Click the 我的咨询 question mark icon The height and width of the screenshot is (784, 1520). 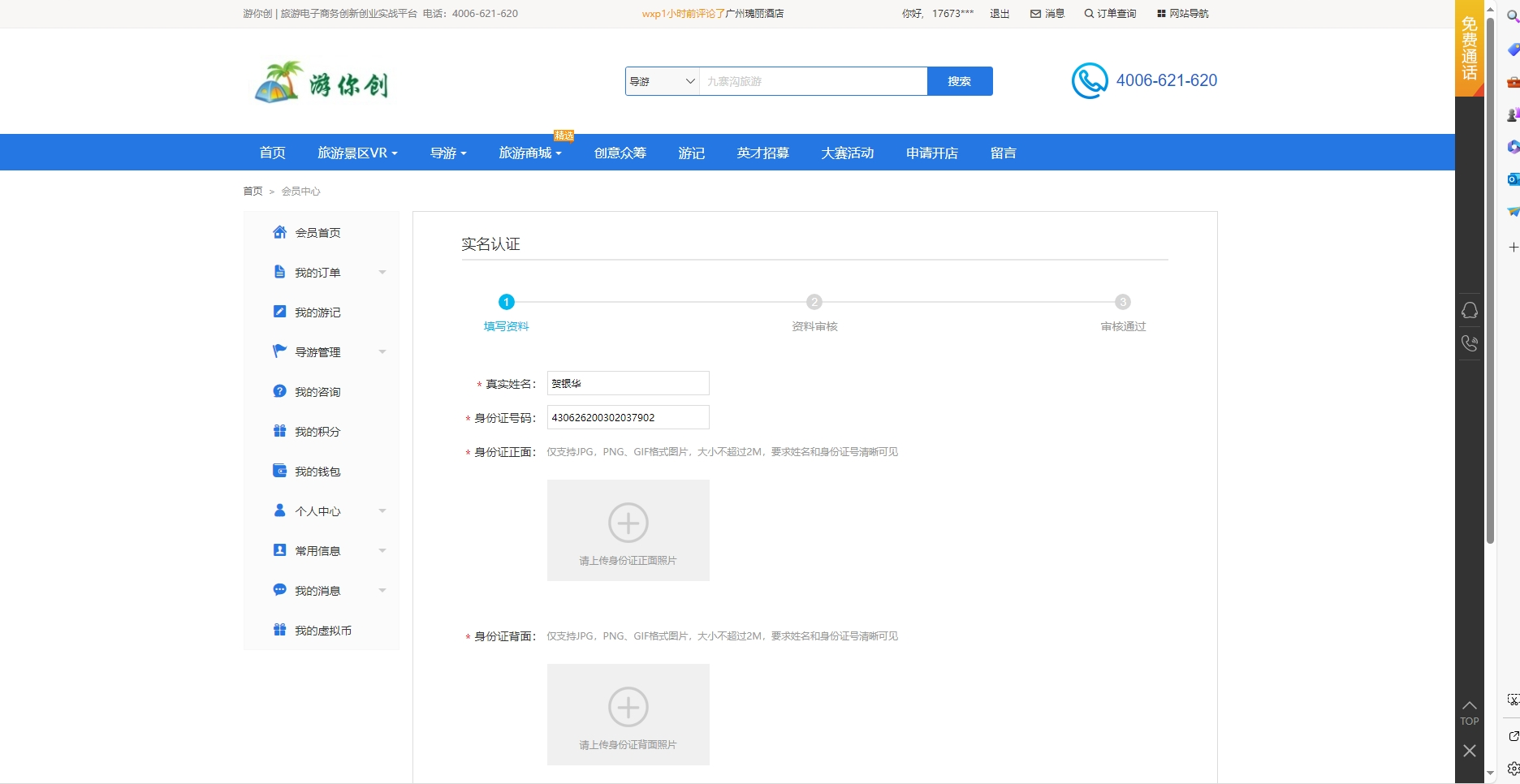279,391
